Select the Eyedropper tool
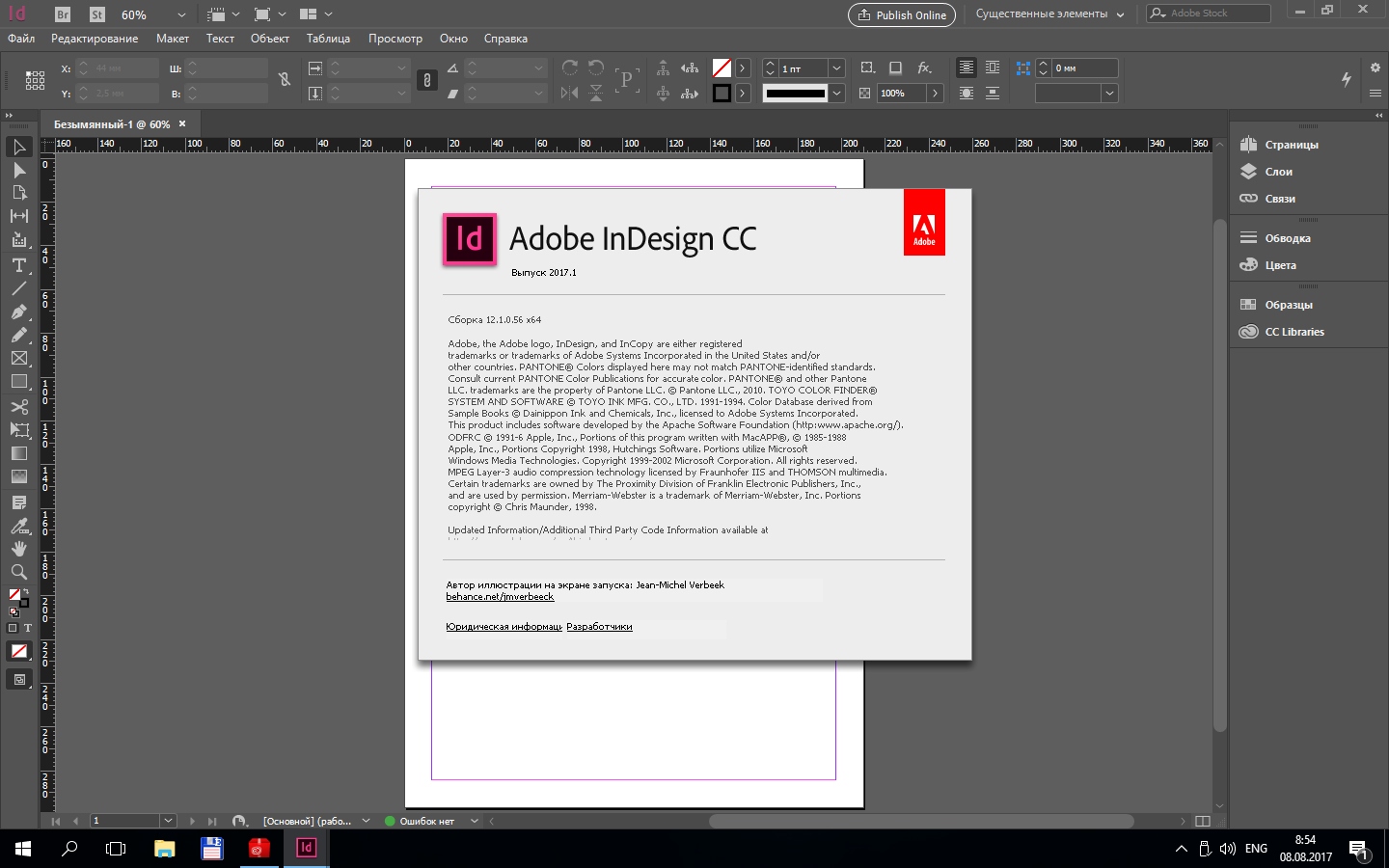 pyautogui.click(x=18, y=526)
